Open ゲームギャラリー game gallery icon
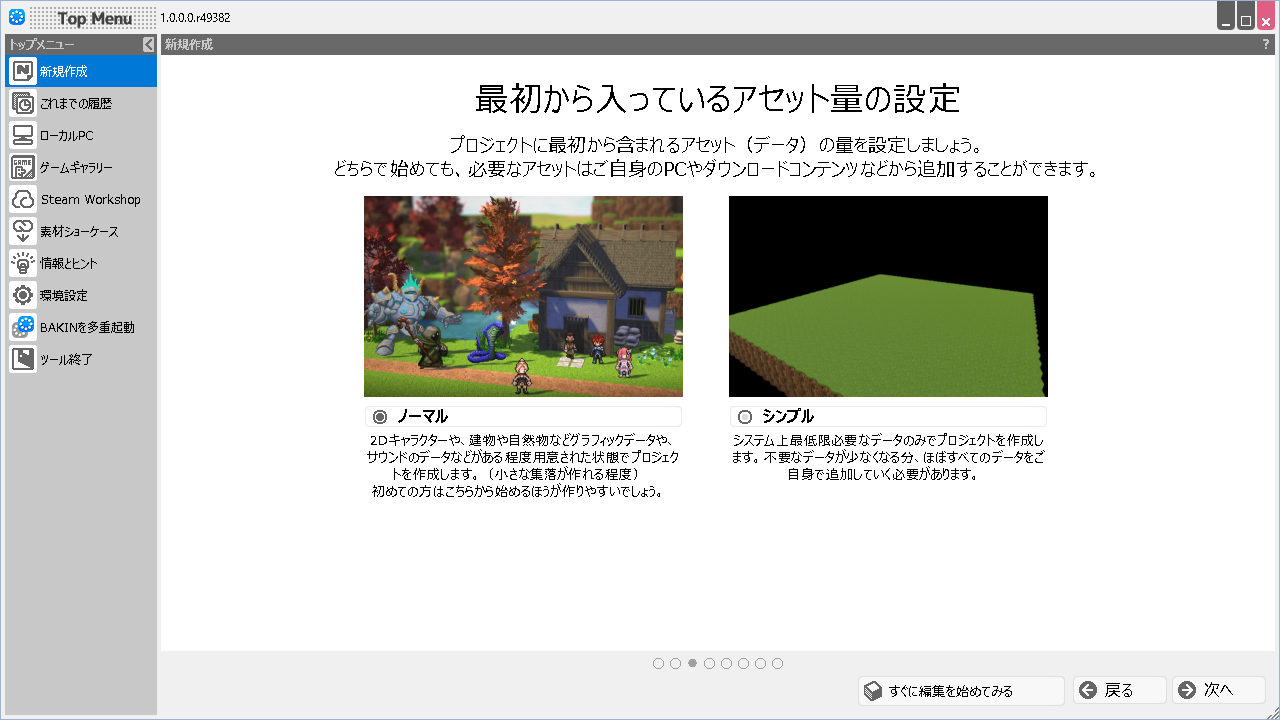Viewport: 1280px width, 720px height. pyautogui.click(x=23, y=167)
